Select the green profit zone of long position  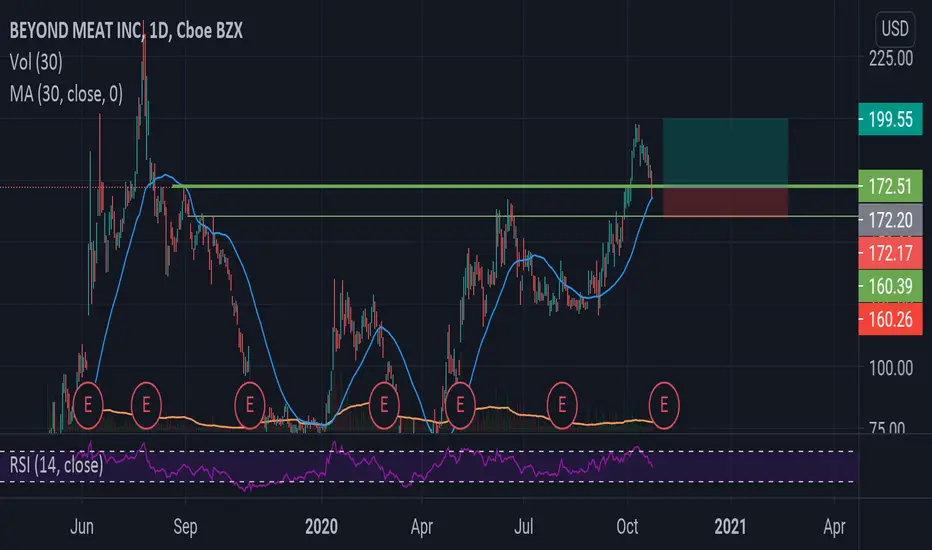coord(725,152)
